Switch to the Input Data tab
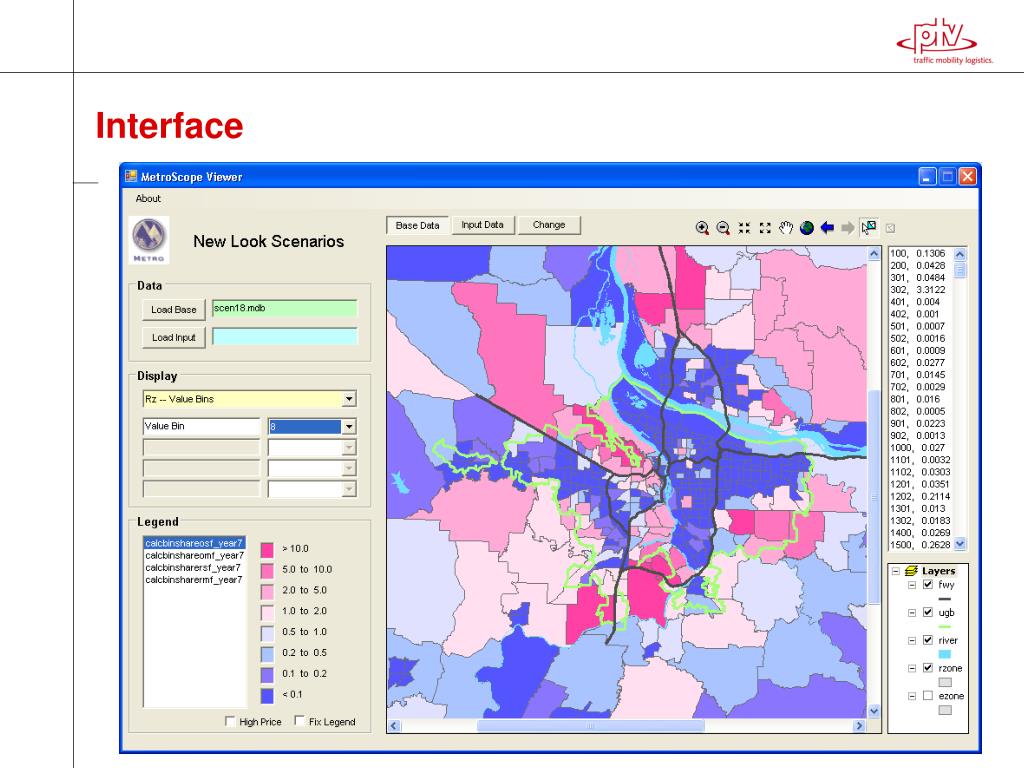This screenshot has width=1024, height=768. point(483,225)
